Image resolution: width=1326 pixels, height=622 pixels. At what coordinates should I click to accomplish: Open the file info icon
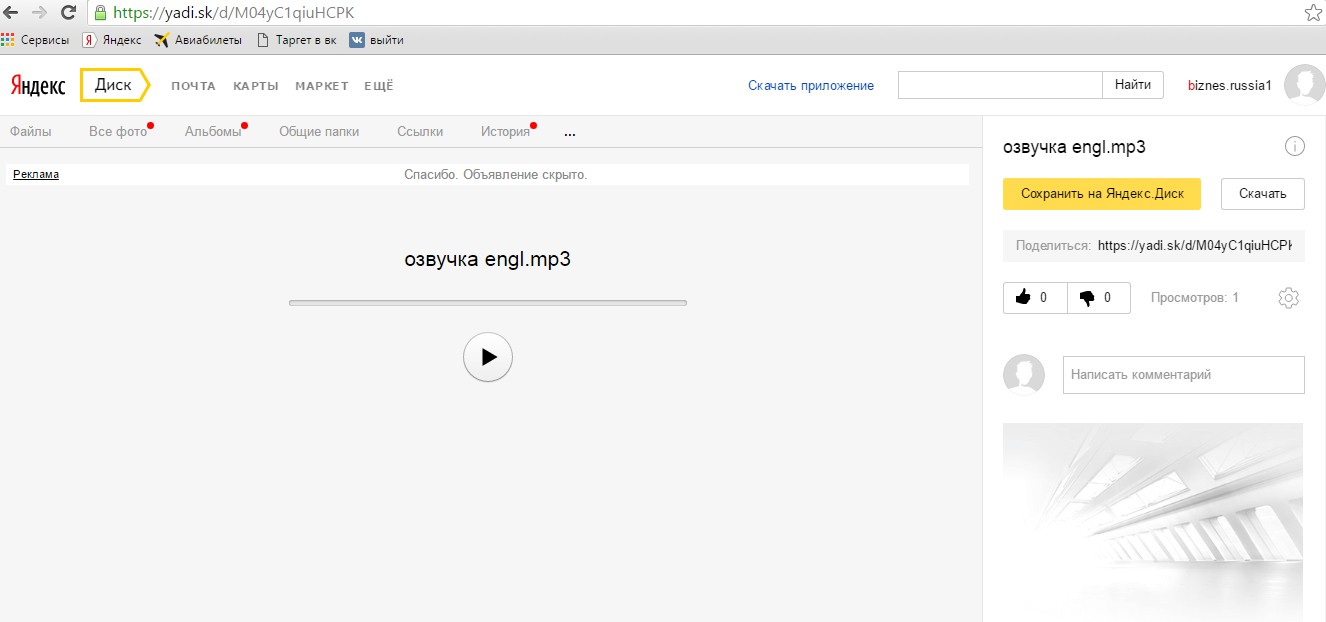pyautogui.click(x=1295, y=147)
